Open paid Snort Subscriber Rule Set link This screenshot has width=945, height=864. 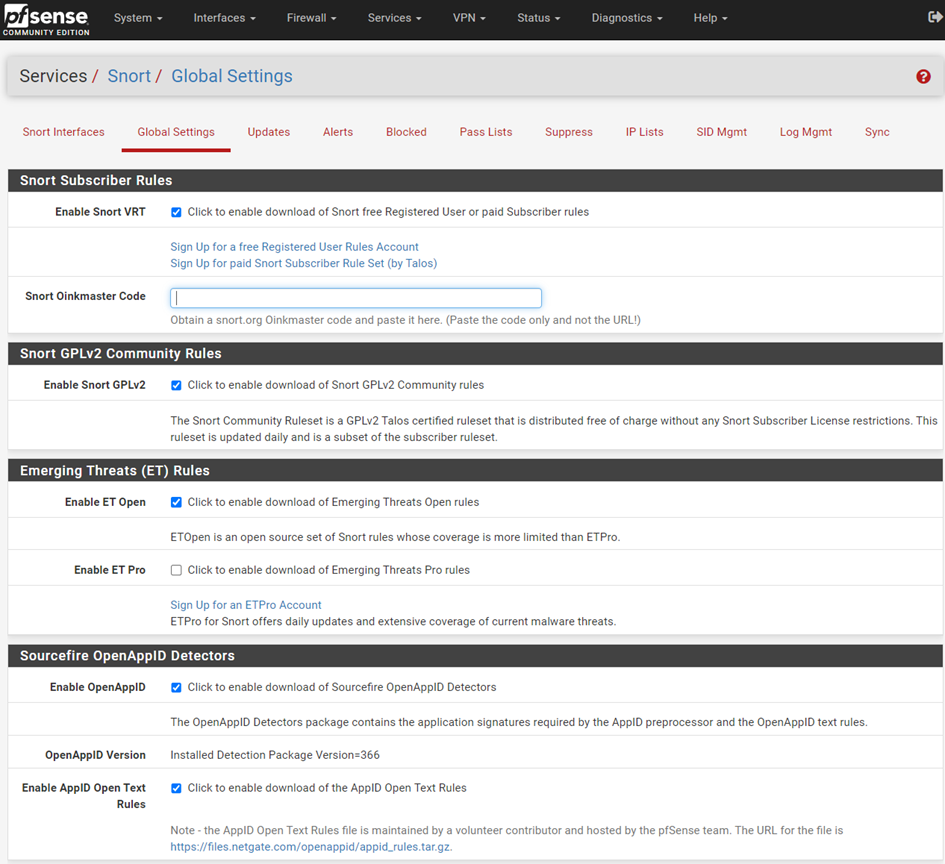click(304, 263)
